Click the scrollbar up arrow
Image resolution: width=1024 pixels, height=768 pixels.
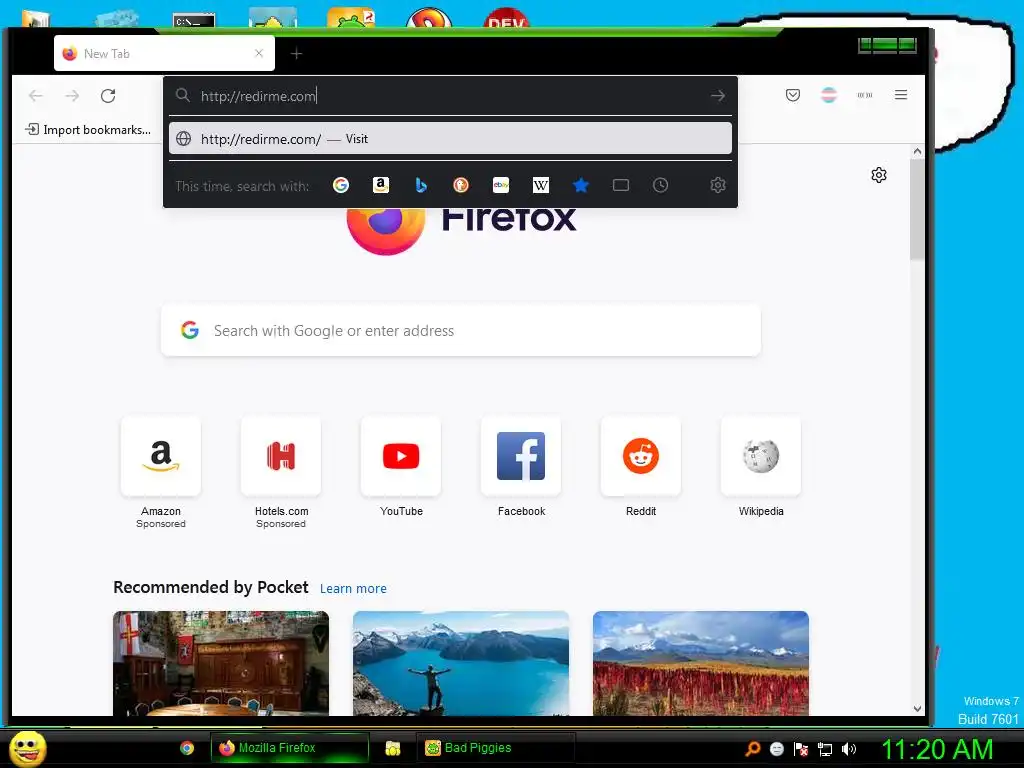(x=918, y=152)
